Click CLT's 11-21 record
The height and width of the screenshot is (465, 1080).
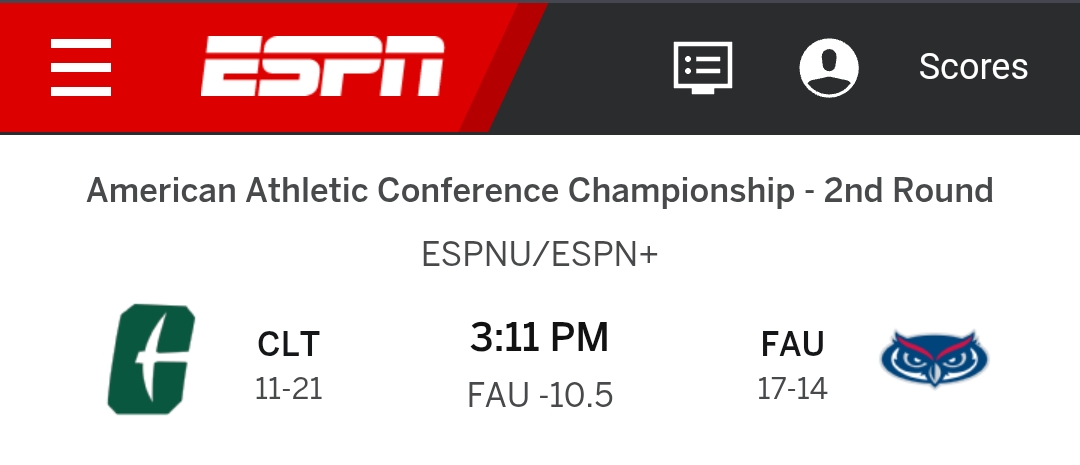(289, 389)
